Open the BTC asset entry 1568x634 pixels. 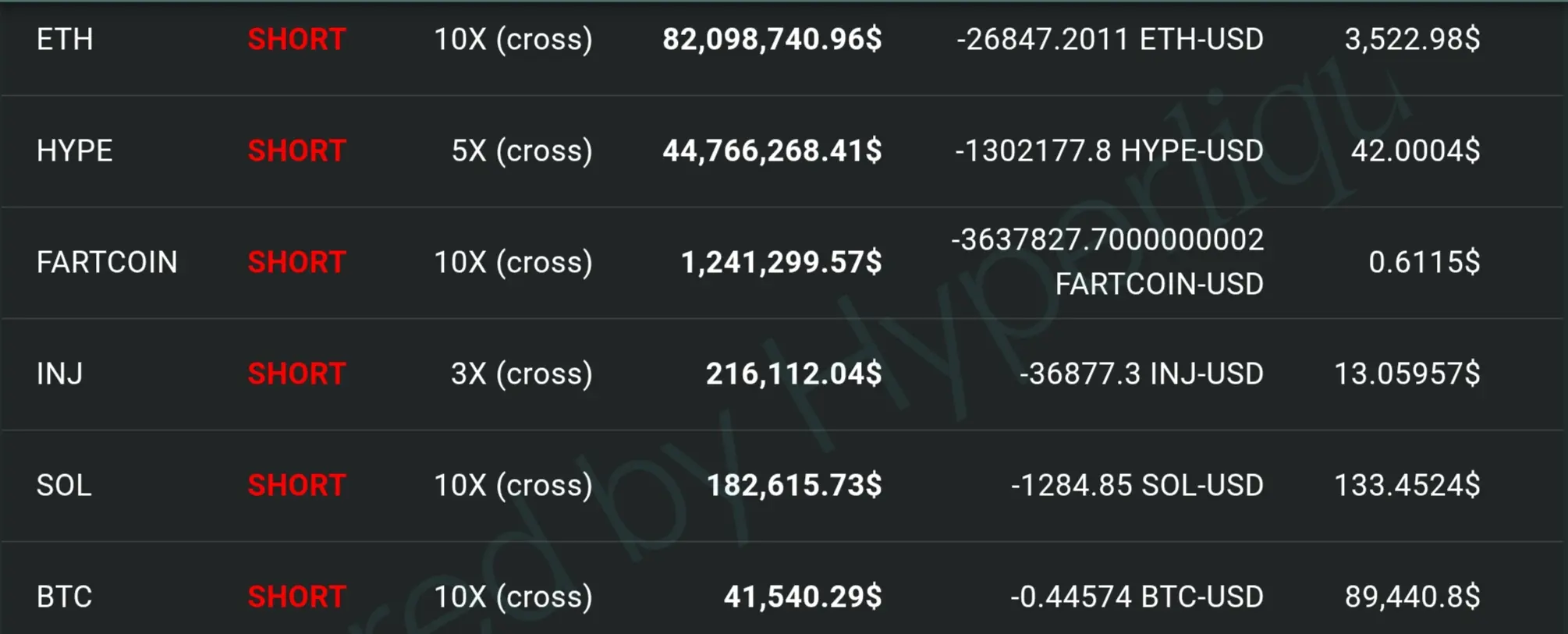(x=64, y=597)
